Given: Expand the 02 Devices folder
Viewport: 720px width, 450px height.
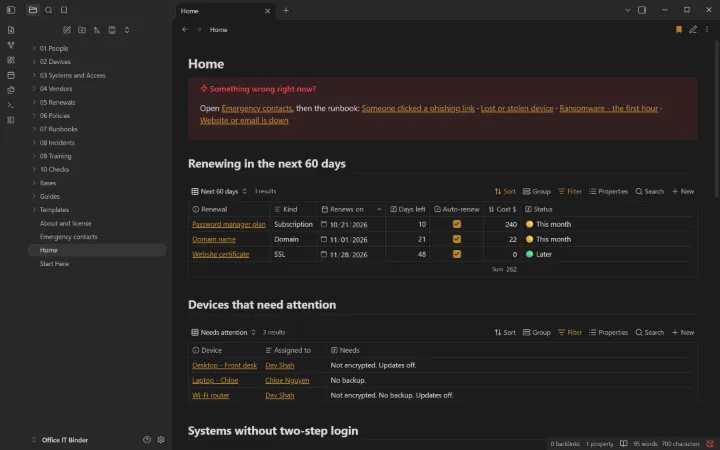Looking at the screenshot, I should click(55, 62).
